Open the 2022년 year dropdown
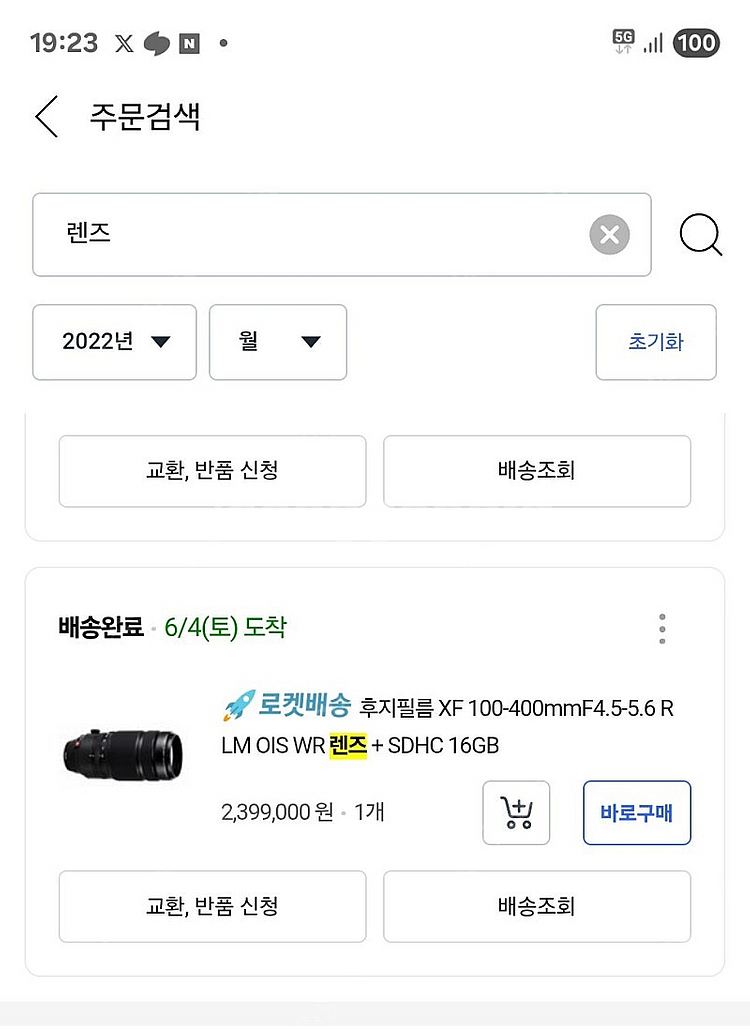The image size is (750, 1029). [114, 342]
